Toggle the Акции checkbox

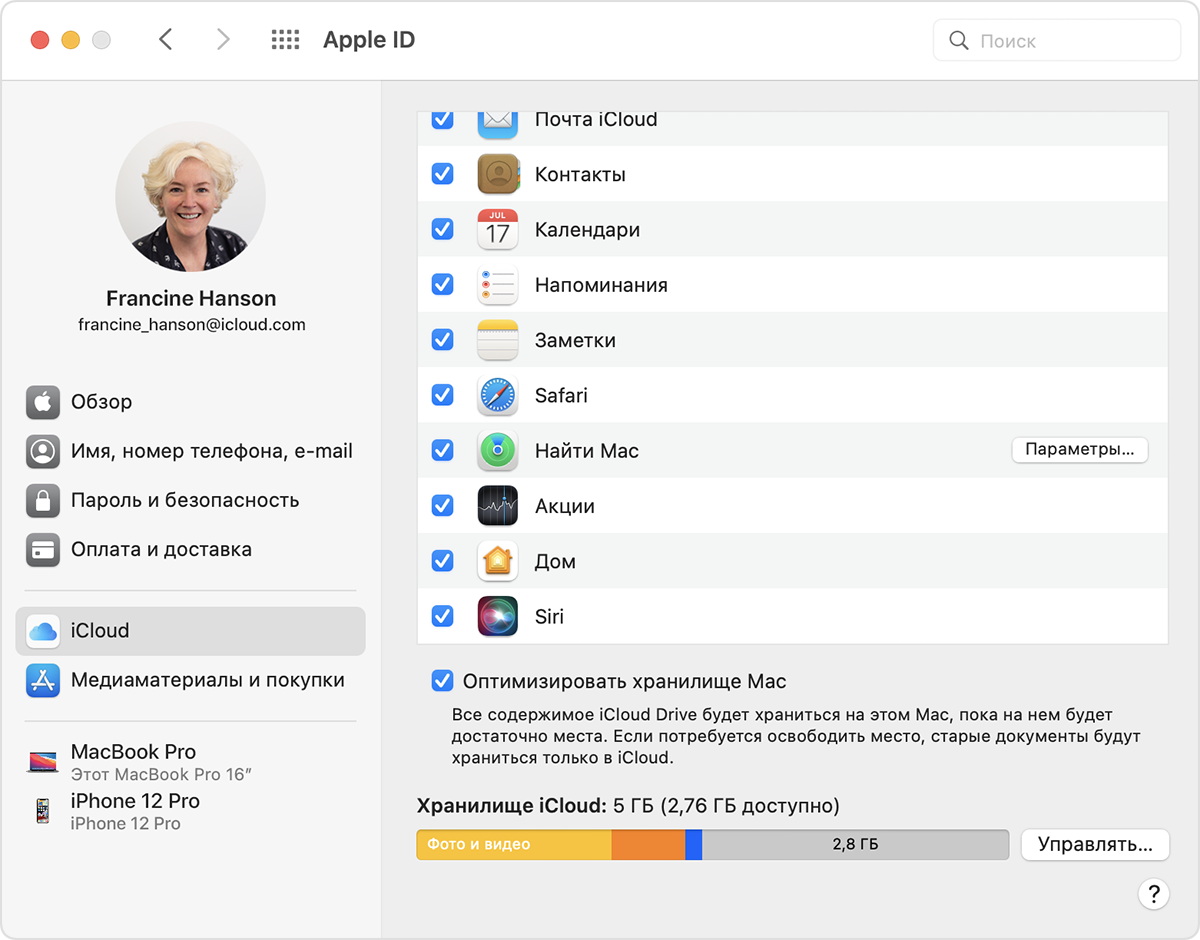click(x=442, y=506)
